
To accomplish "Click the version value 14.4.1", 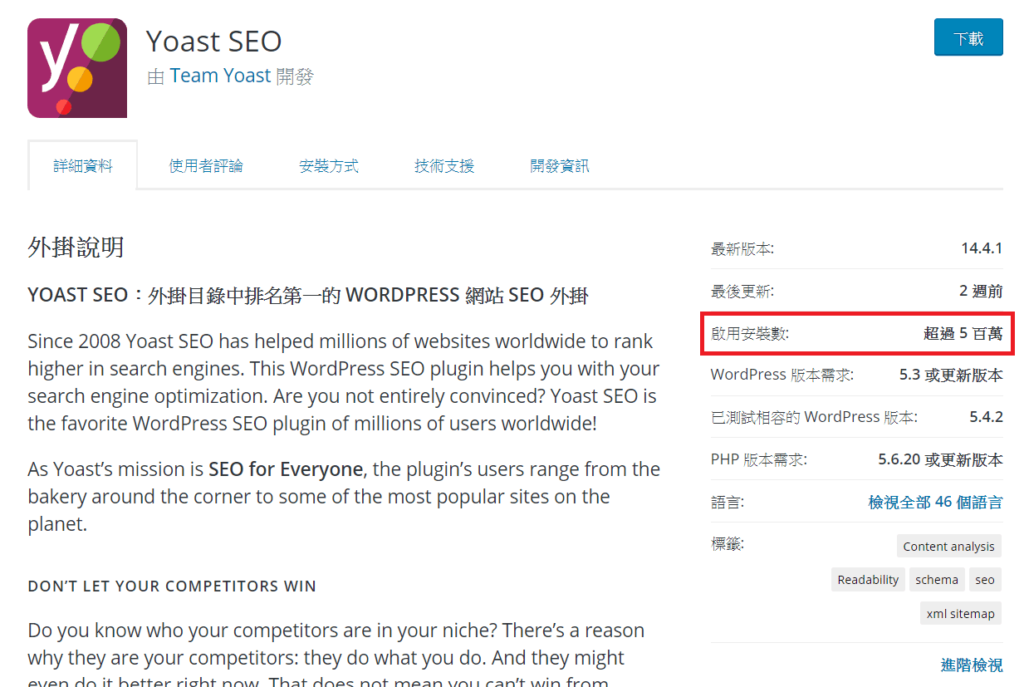I will coord(982,248).
